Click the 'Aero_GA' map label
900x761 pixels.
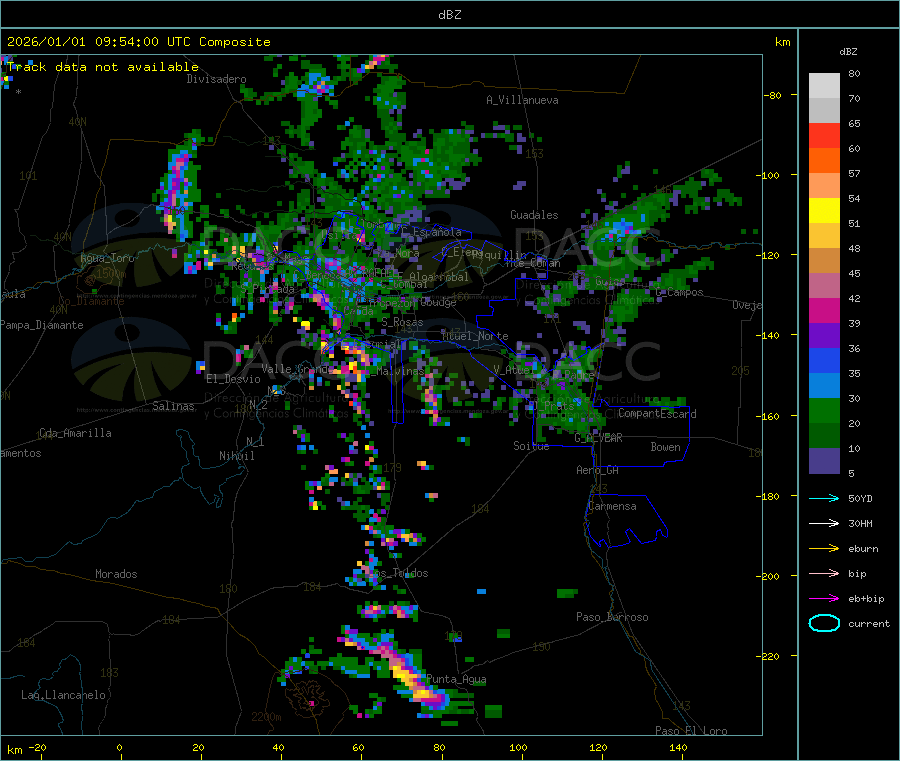click(598, 470)
